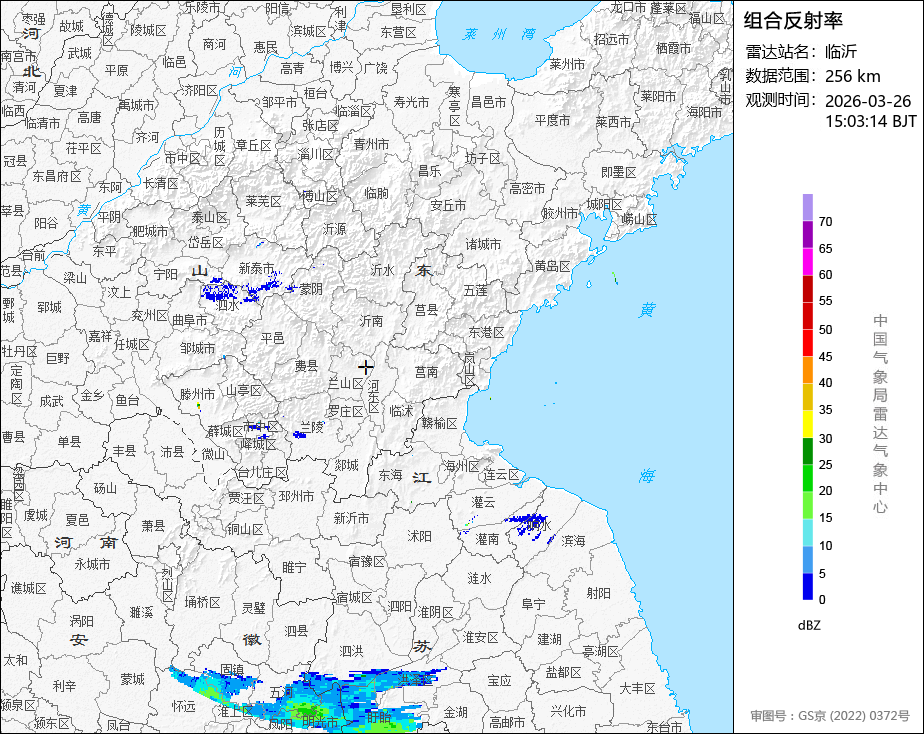The width and height of the screenshot is (924, 734).
Task: Click the 滨海 map label
Action: 573,541
